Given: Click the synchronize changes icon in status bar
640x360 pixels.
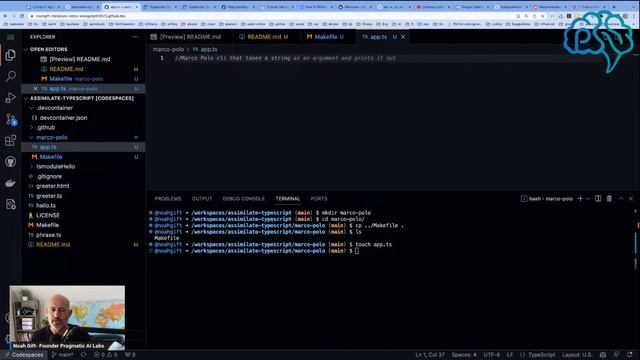Looking at the screenshot, I should click(x=83, y=355).
